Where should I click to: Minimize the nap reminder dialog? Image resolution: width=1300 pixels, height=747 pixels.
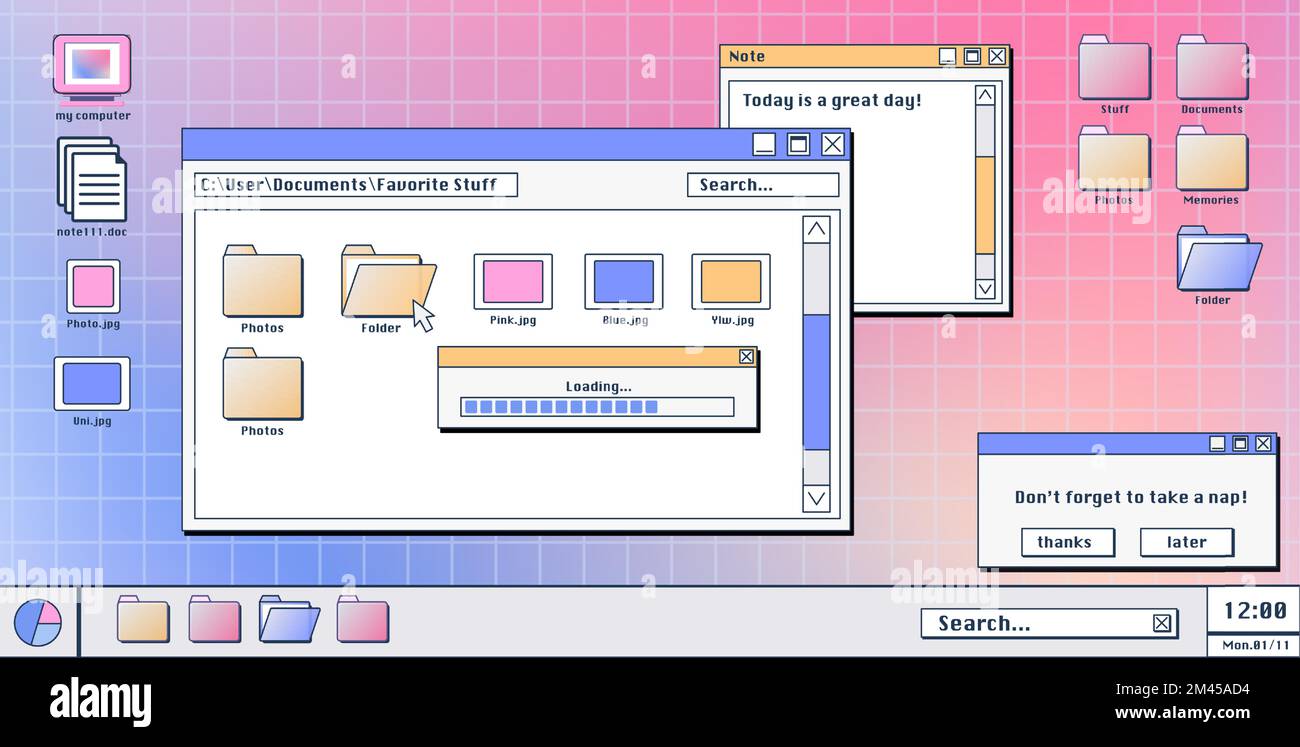tap(1217, 444)
